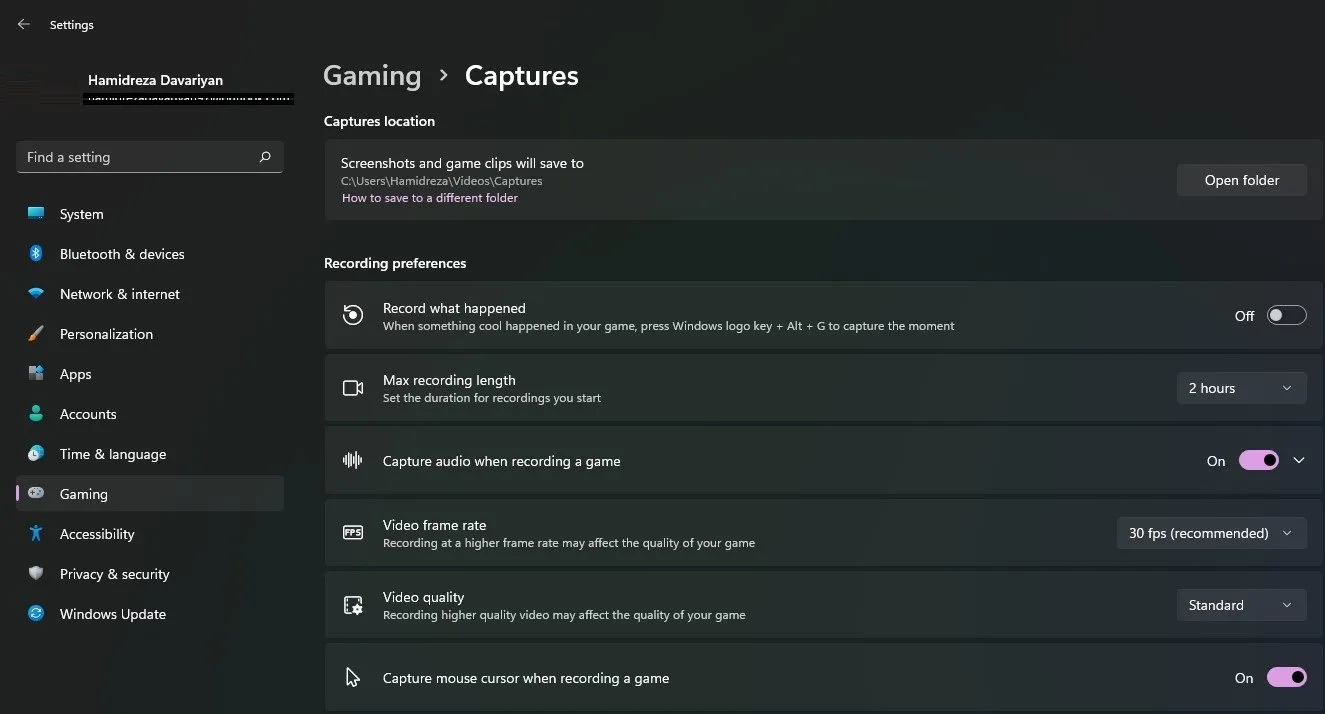Open the Video quality dropdown

[x=1241, y=605]
